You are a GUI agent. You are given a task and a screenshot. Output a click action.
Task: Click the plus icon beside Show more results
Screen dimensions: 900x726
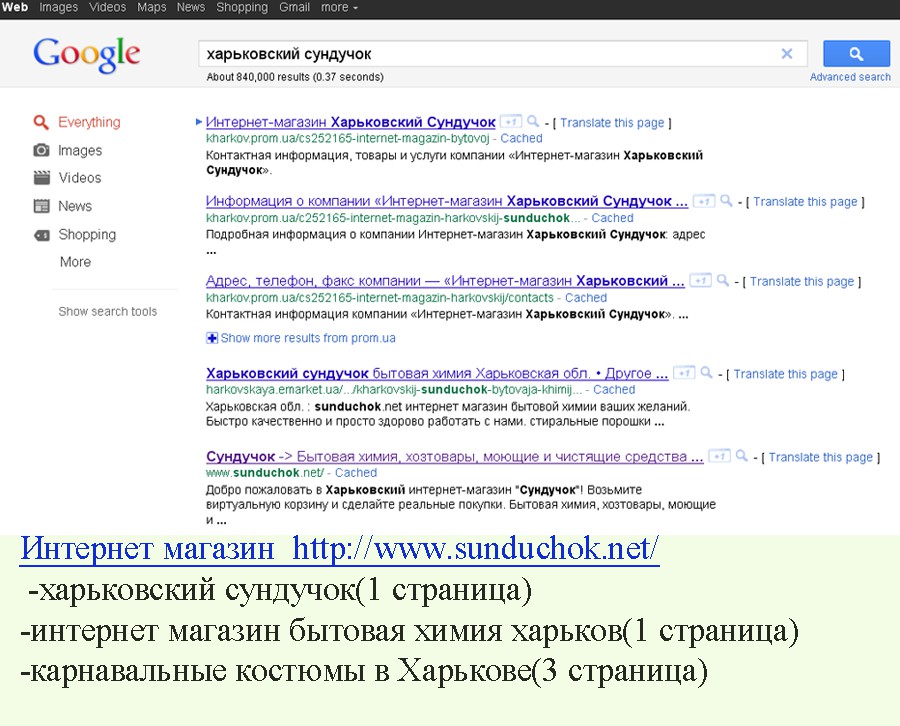pos(212,338)
